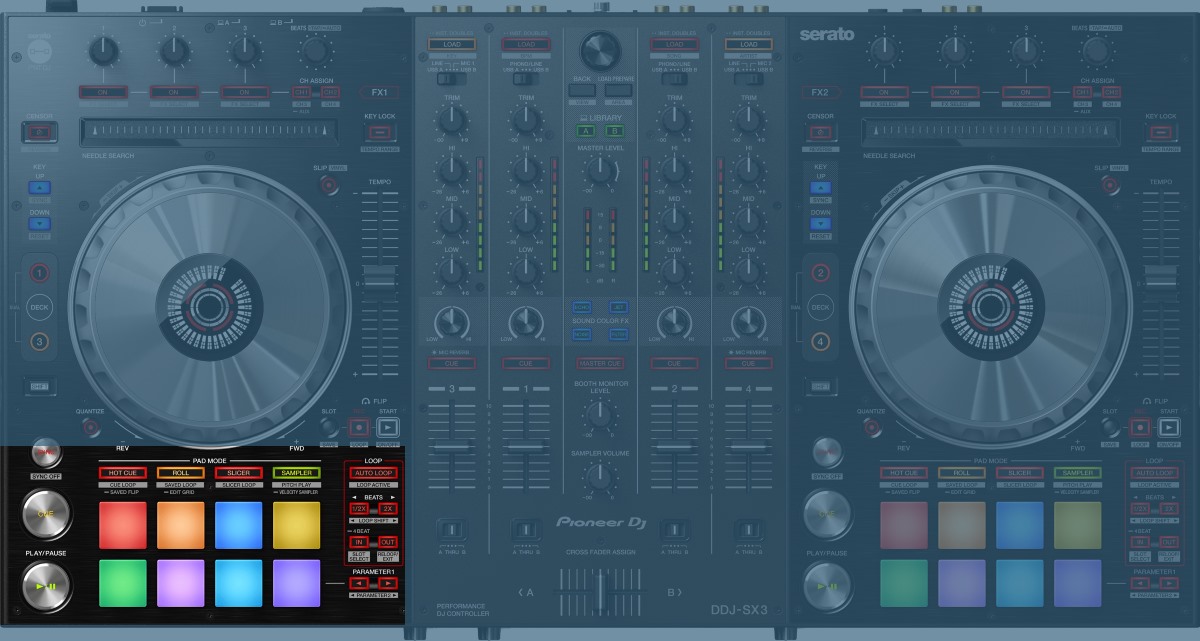Hit the left deck PLAY/PAUSE button
The image size is (1200, 641).
point(46,587)
